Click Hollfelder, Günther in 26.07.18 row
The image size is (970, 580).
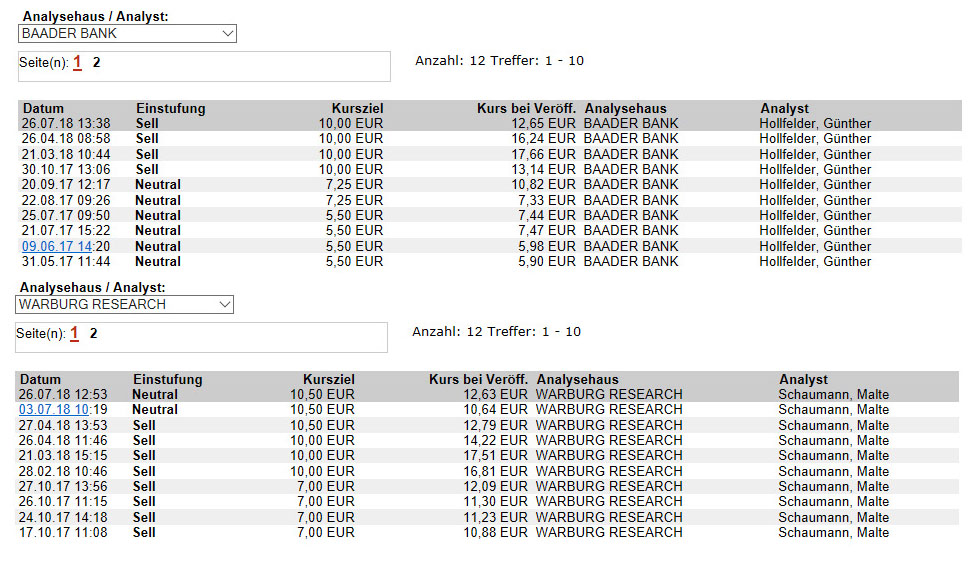815,124
